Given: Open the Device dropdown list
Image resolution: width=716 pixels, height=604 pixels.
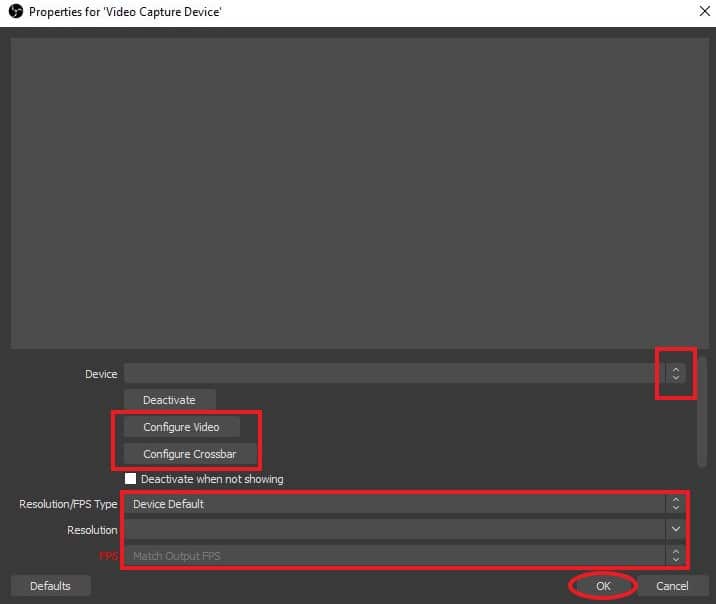Looking at the screenshot, I should coord(390,374).
